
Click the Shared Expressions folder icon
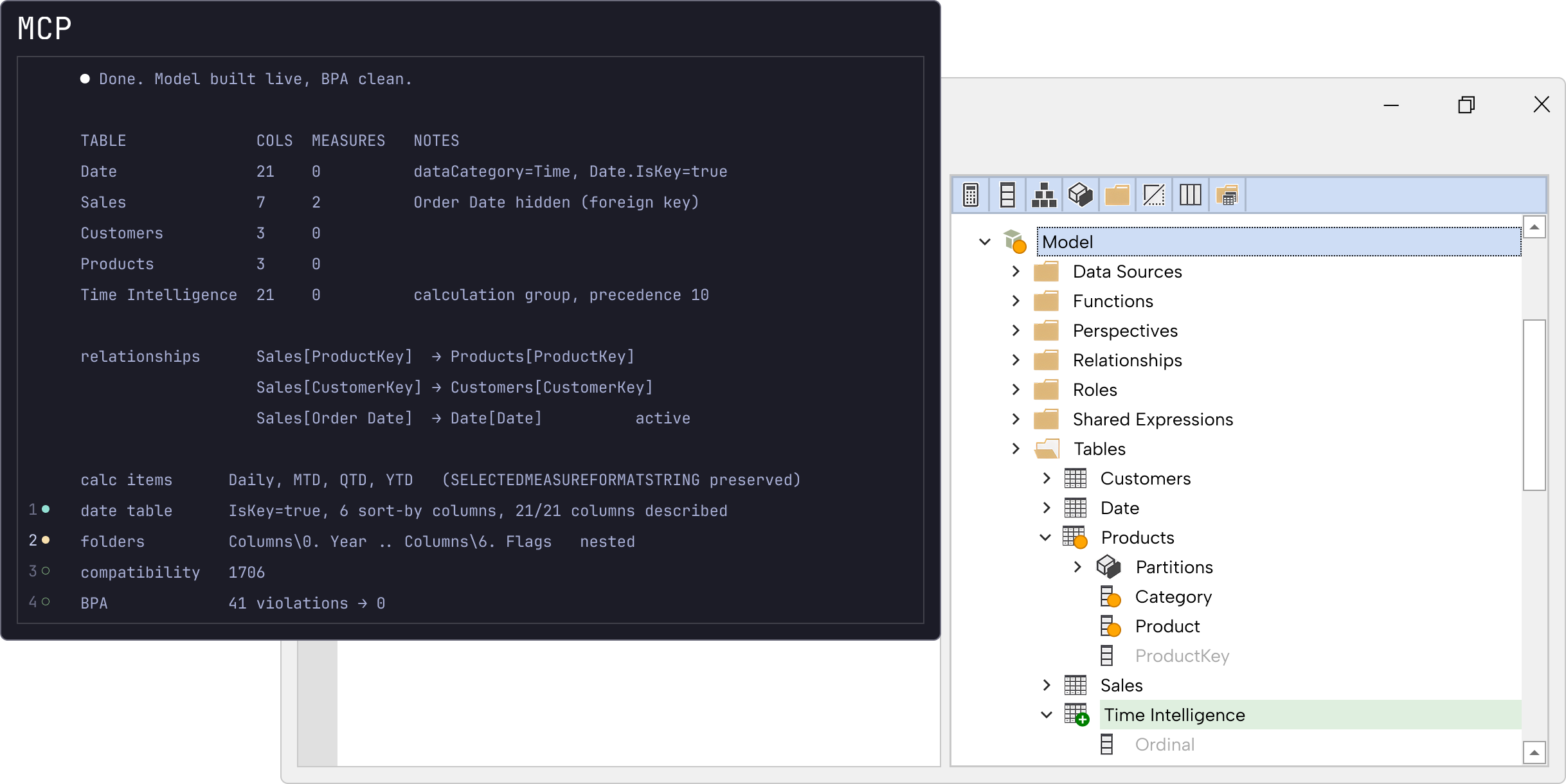tap(1047, 419)
